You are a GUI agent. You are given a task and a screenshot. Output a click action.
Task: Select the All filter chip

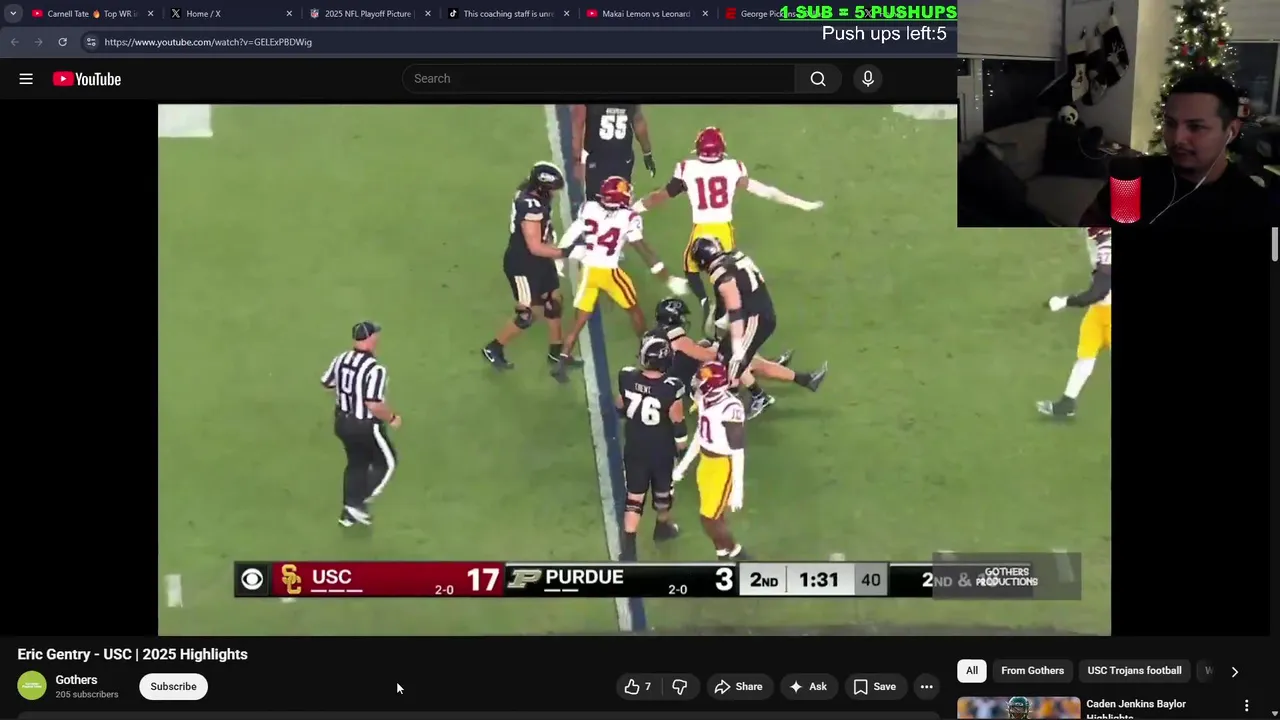[x=972, y=671]
